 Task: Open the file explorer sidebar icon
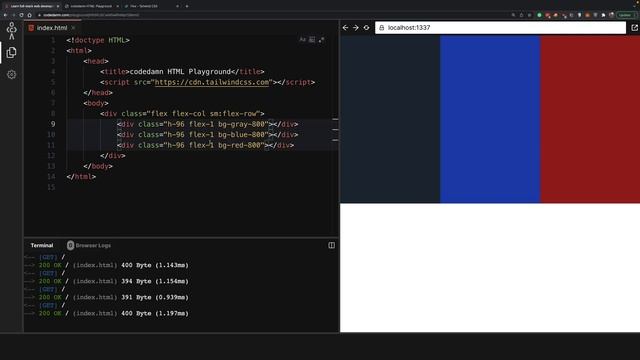11,52
